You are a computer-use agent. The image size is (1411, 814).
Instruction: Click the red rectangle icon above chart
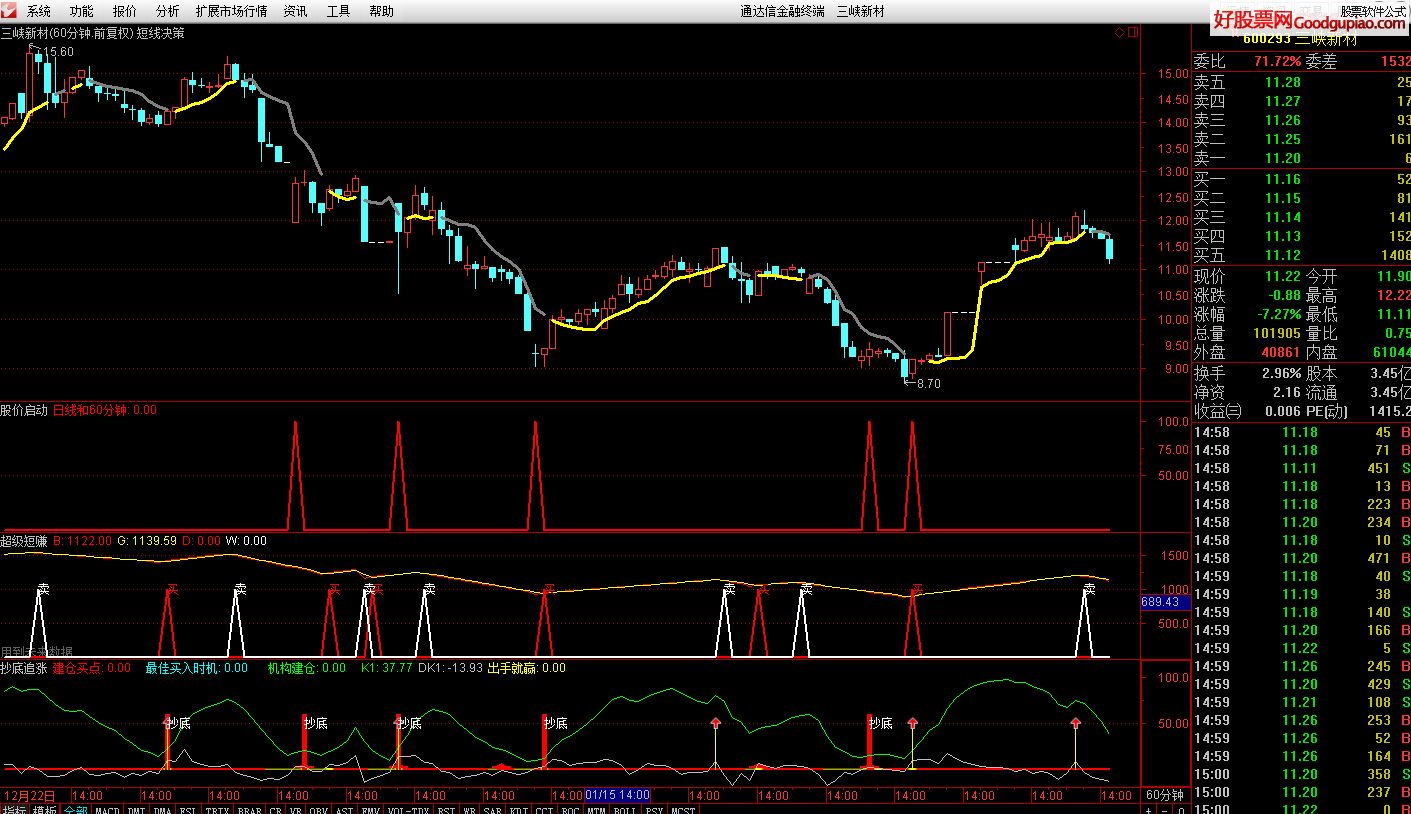(1132, 32)
